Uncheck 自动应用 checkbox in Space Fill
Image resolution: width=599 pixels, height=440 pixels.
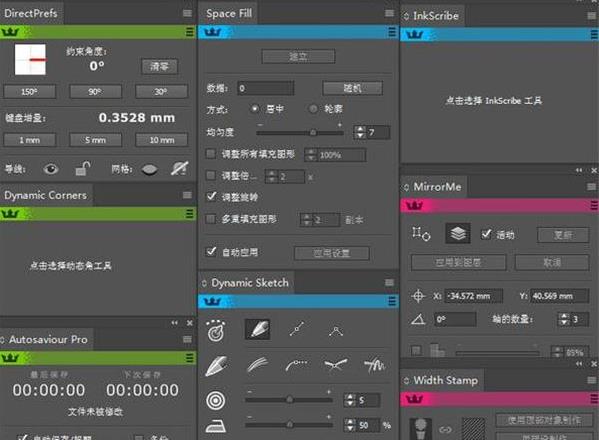coord(211,251)
